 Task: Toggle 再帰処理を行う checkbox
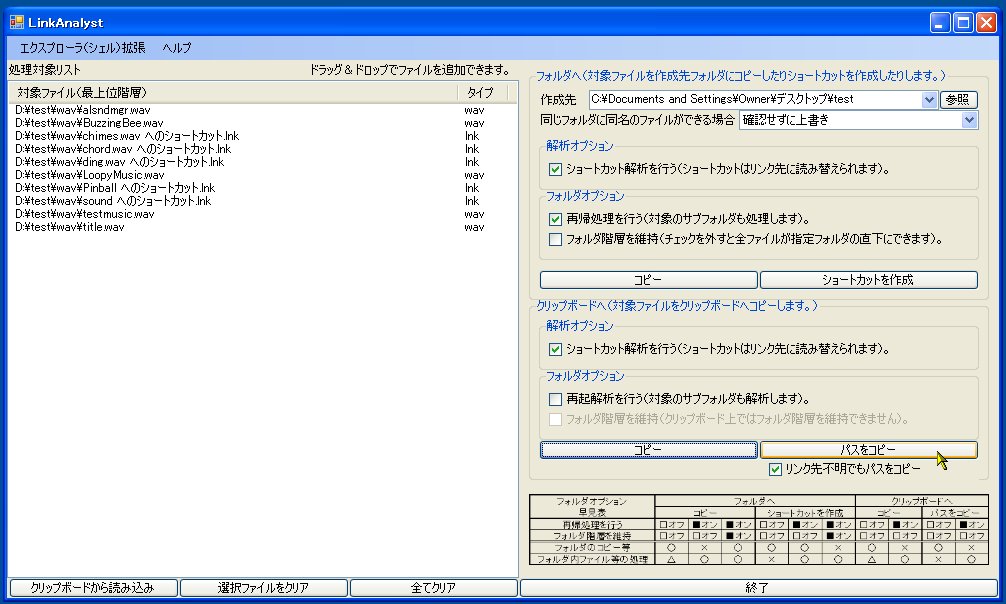(x=556, y=219)
